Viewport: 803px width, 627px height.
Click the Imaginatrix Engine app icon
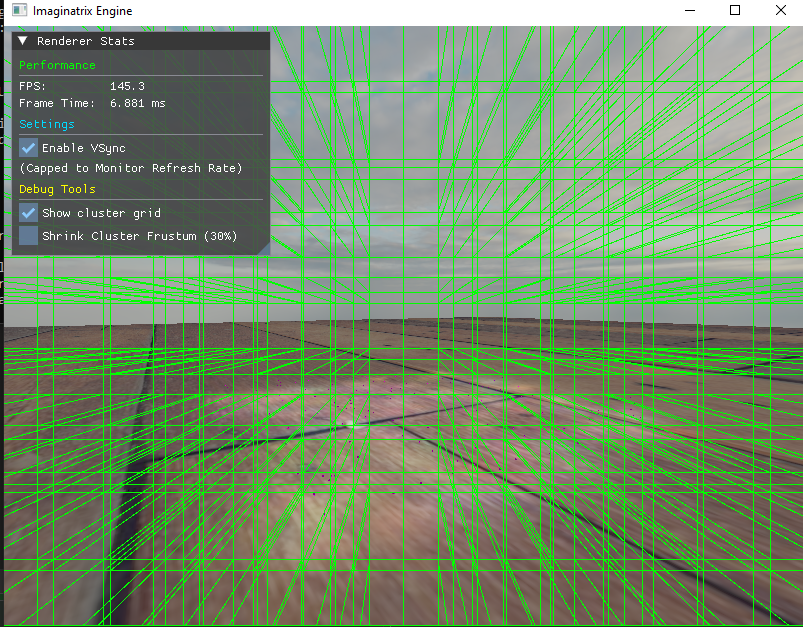[x=19, y=10]
